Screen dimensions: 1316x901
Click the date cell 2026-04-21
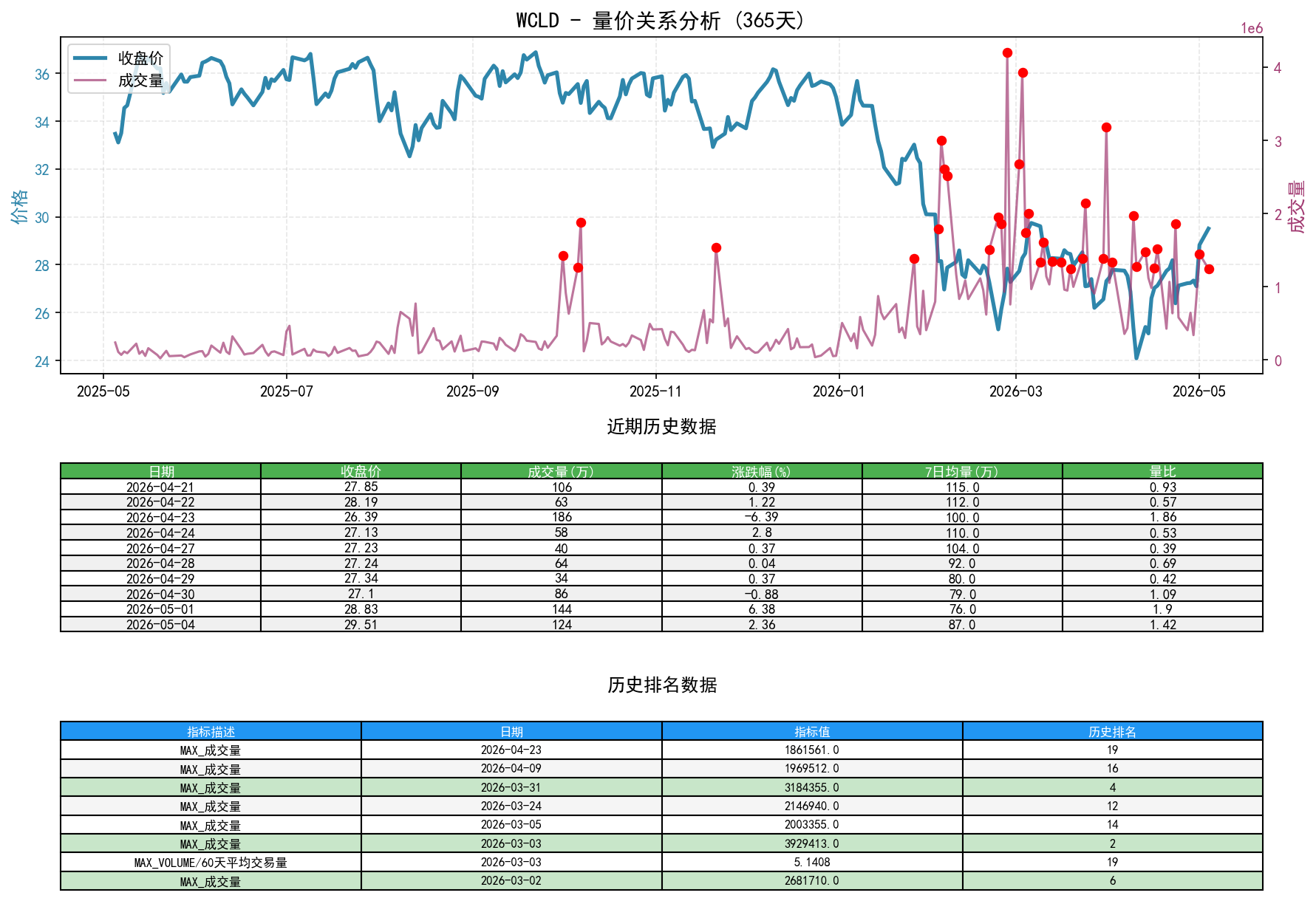(160, 487)
